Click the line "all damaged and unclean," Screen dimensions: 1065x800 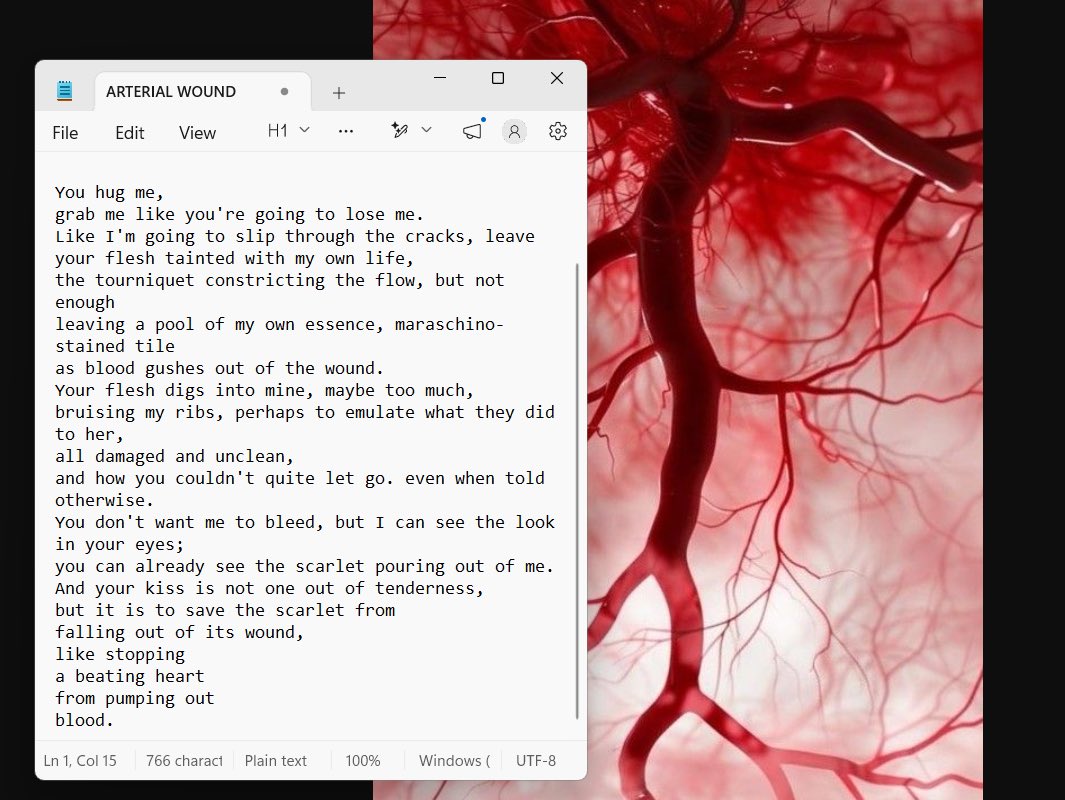point(175,456)
